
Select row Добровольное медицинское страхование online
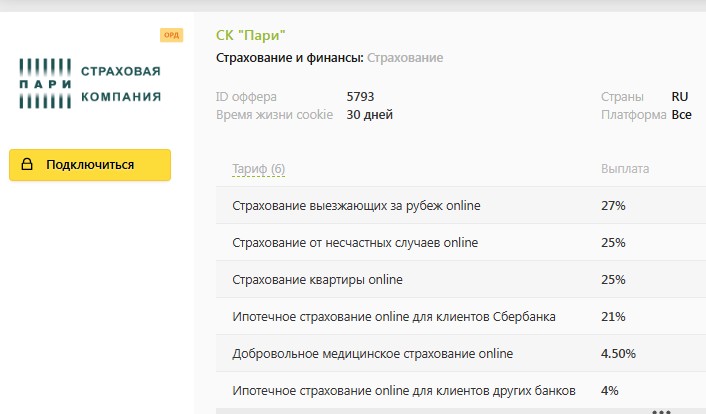[x=461, y=353]
